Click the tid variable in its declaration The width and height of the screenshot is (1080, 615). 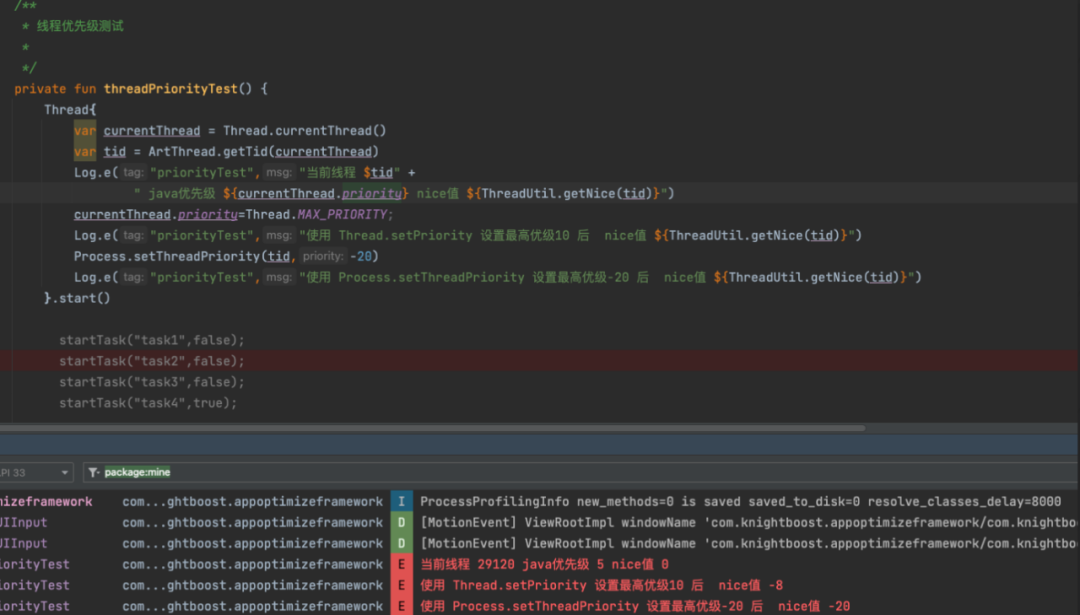tap(115, 152)
